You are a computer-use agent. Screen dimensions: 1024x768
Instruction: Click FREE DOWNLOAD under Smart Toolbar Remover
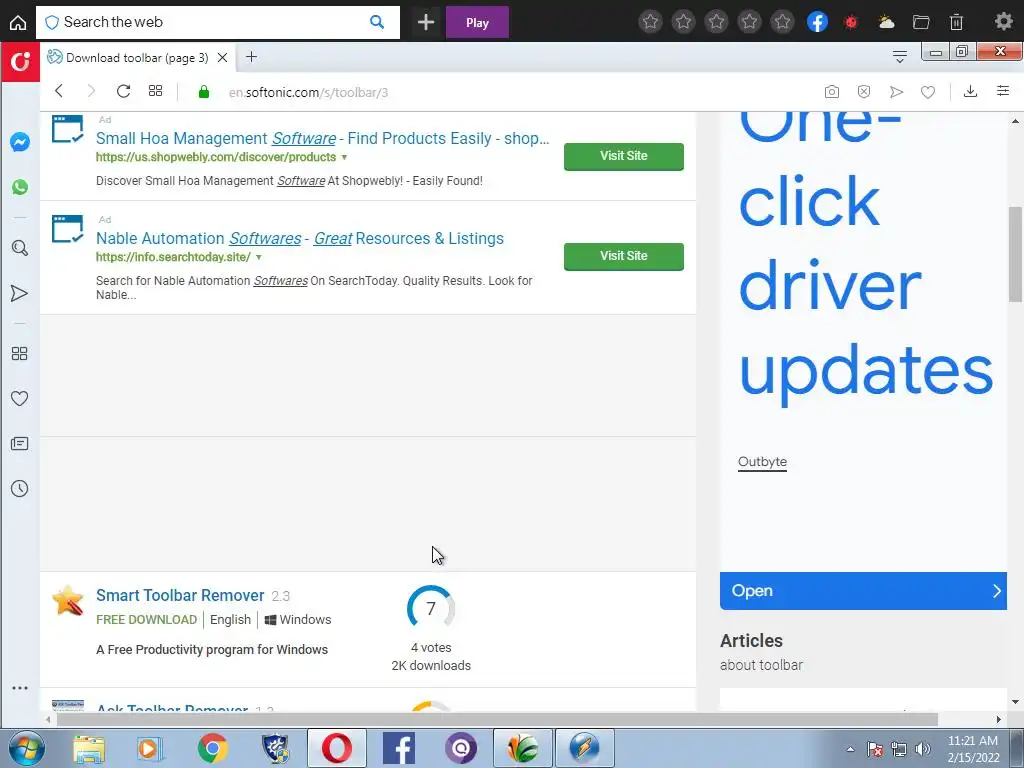pos(146,620)
